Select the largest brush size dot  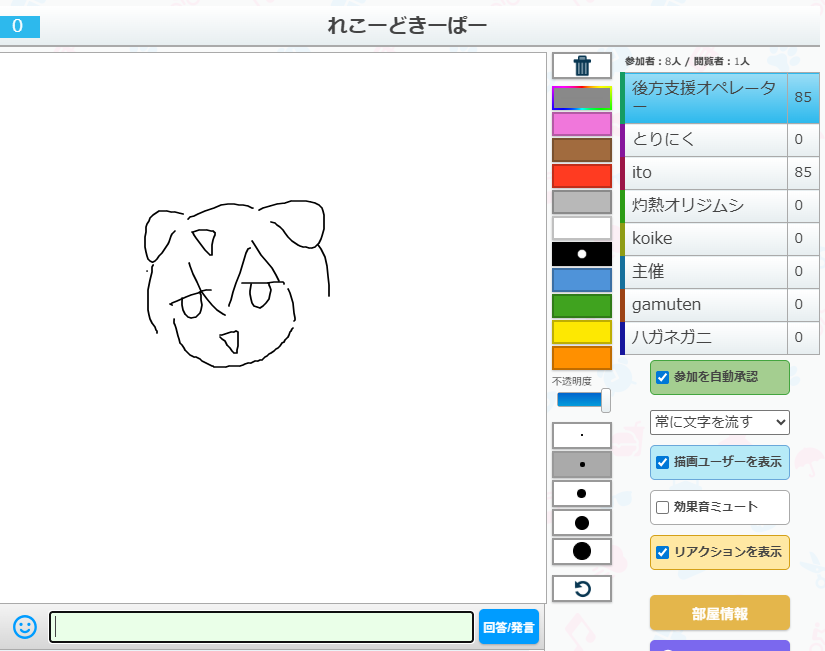pos(582,551)
